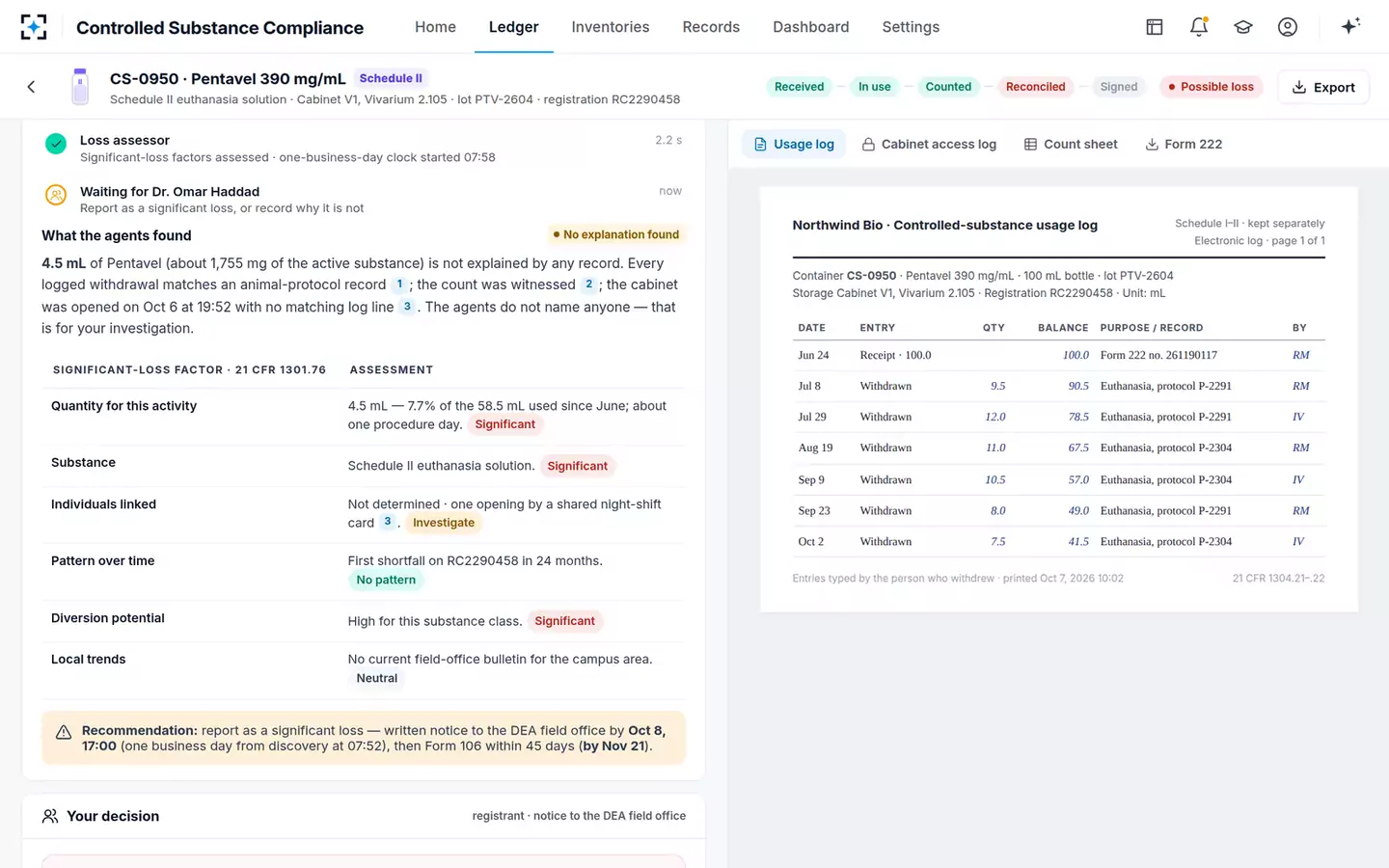Click the green Loss assessor checkmark
1389x868 pixels.
click(x=56, y=144)
